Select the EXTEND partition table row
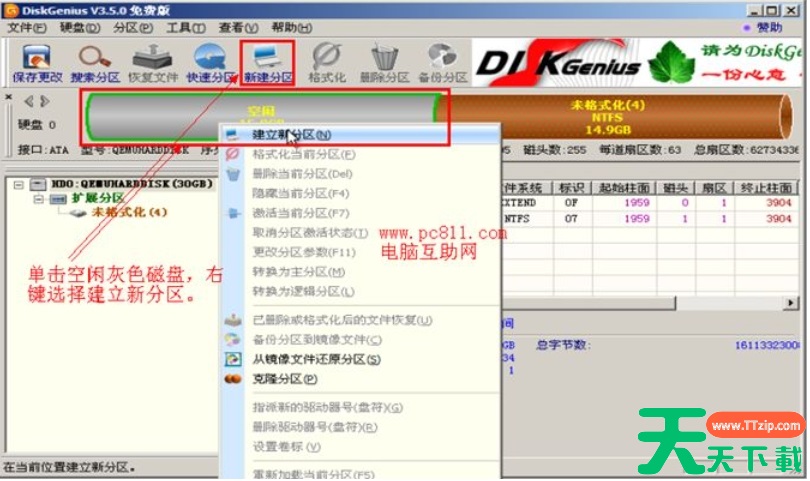Viewport: 810px width, 481px height. click(x=650, y=203)
